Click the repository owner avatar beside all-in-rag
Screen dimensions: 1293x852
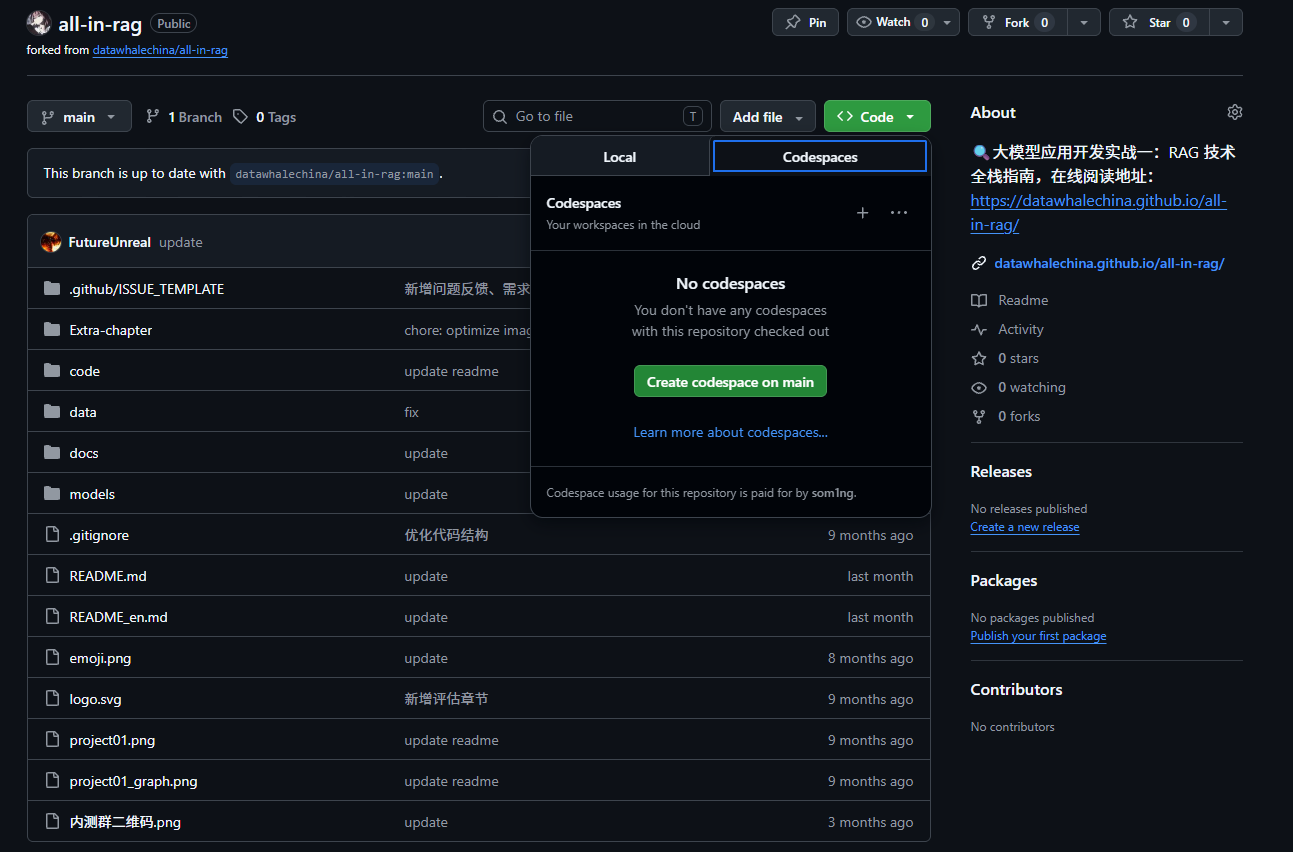coord(39,23)
